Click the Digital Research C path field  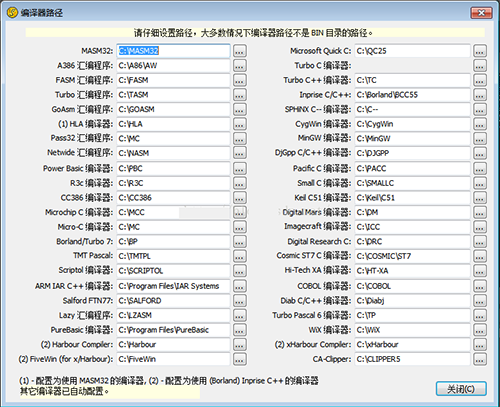coord(412,241)
